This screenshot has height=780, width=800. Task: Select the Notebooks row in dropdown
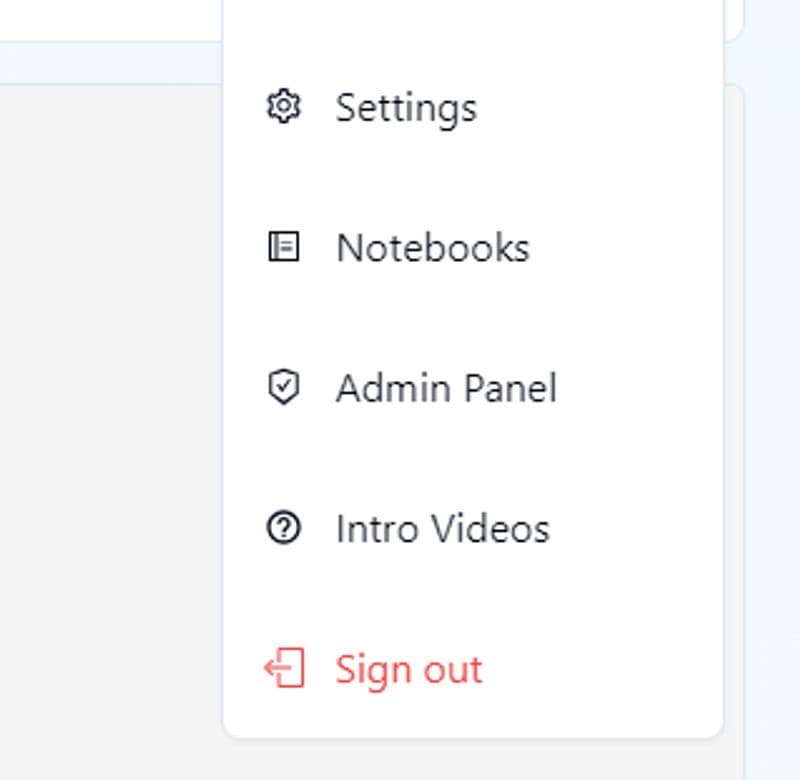pos(472,247)
